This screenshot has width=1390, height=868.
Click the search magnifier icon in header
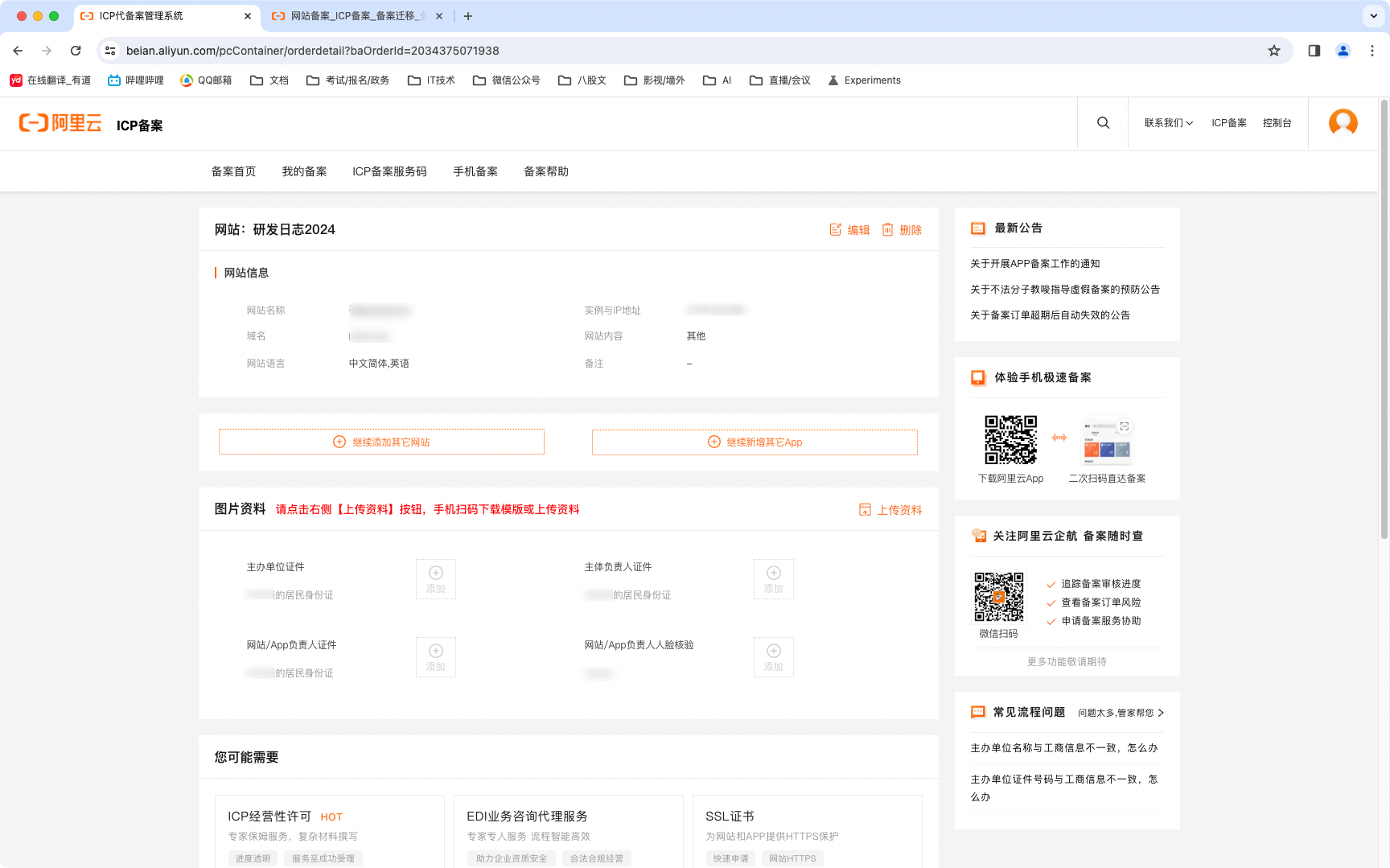[x=1103, y=123]
